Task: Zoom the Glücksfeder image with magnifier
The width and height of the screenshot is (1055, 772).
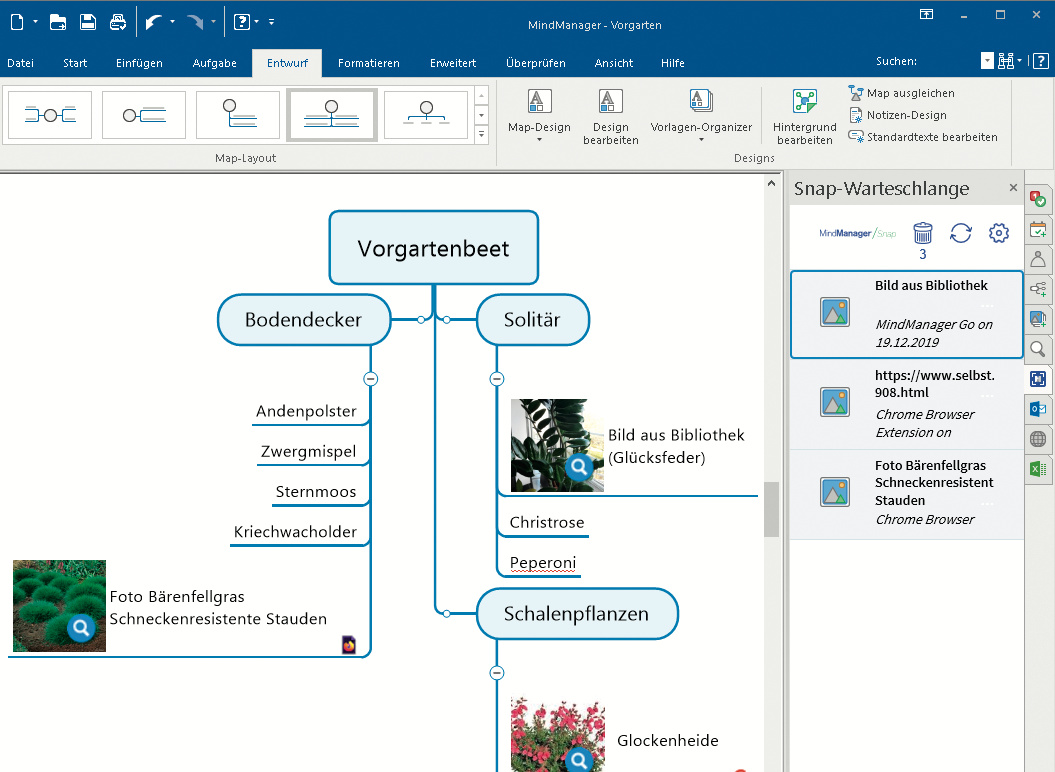Action: [579, 466]
